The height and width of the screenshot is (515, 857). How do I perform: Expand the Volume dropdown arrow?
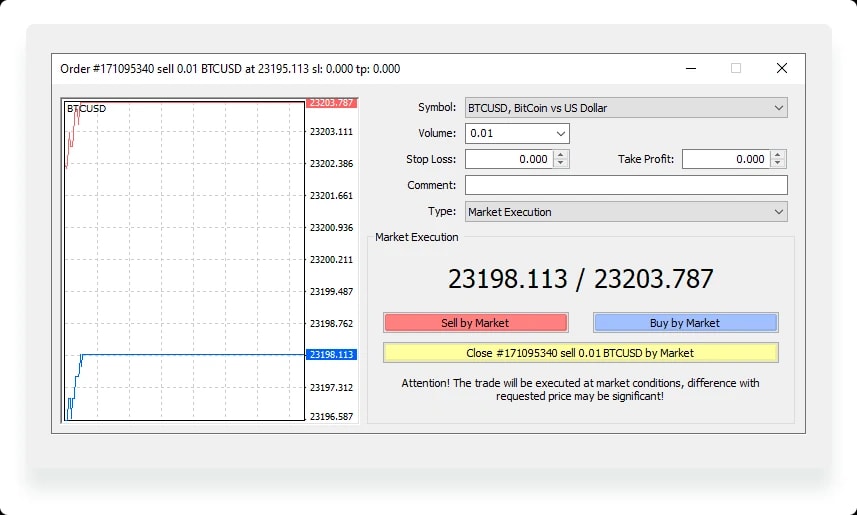[x=560, y=133]
